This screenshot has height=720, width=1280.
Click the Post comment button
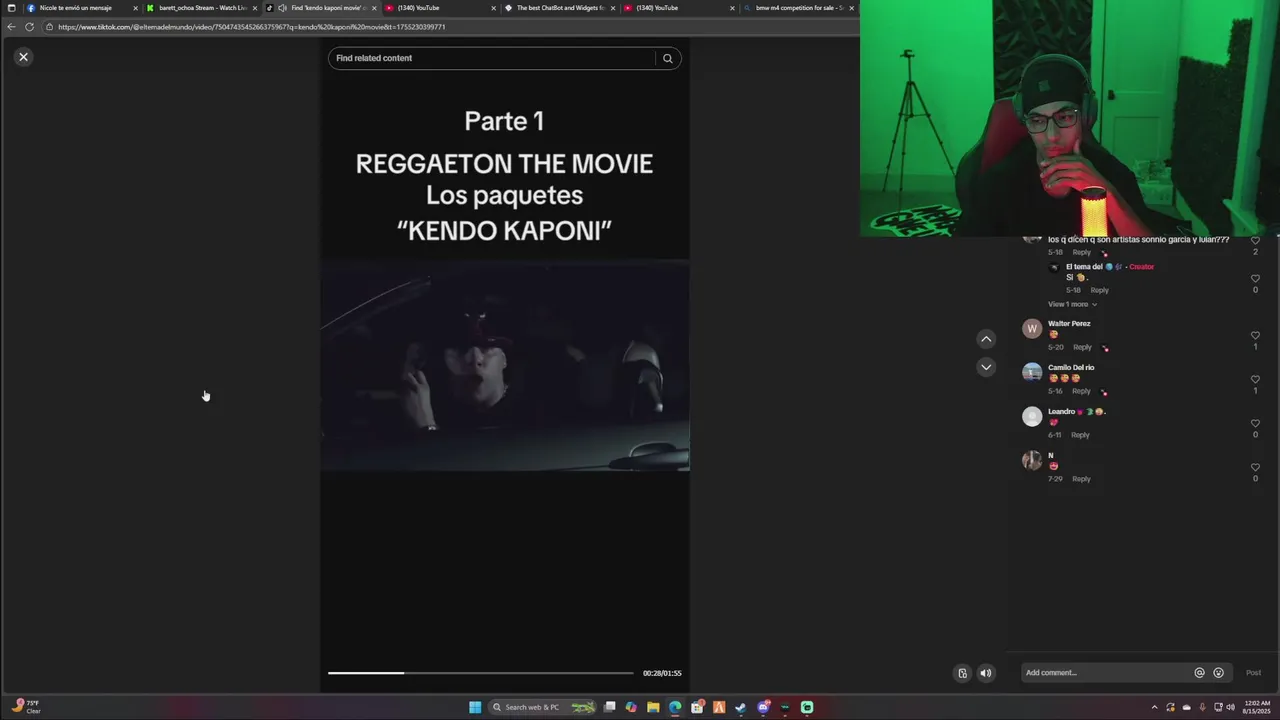pos(1253,673)
